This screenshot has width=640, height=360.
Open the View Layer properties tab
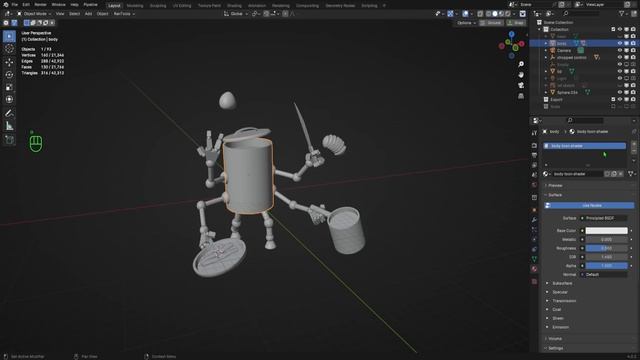(534, 165)
